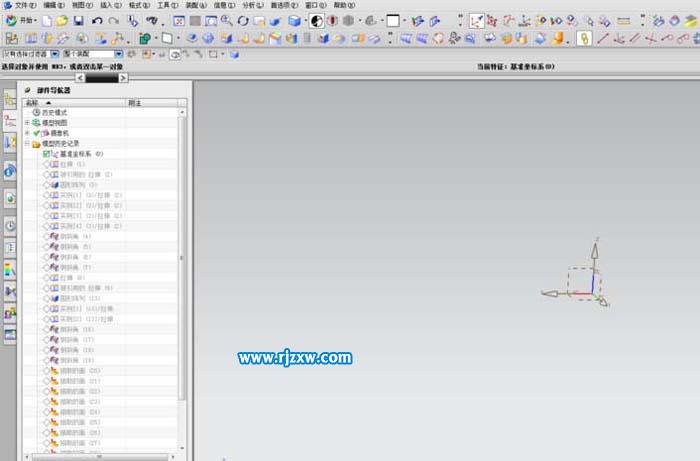Open the rendering style dropdown arrow beside cube
The width and height of the screenshot is (700, 461).
(305, 21)
